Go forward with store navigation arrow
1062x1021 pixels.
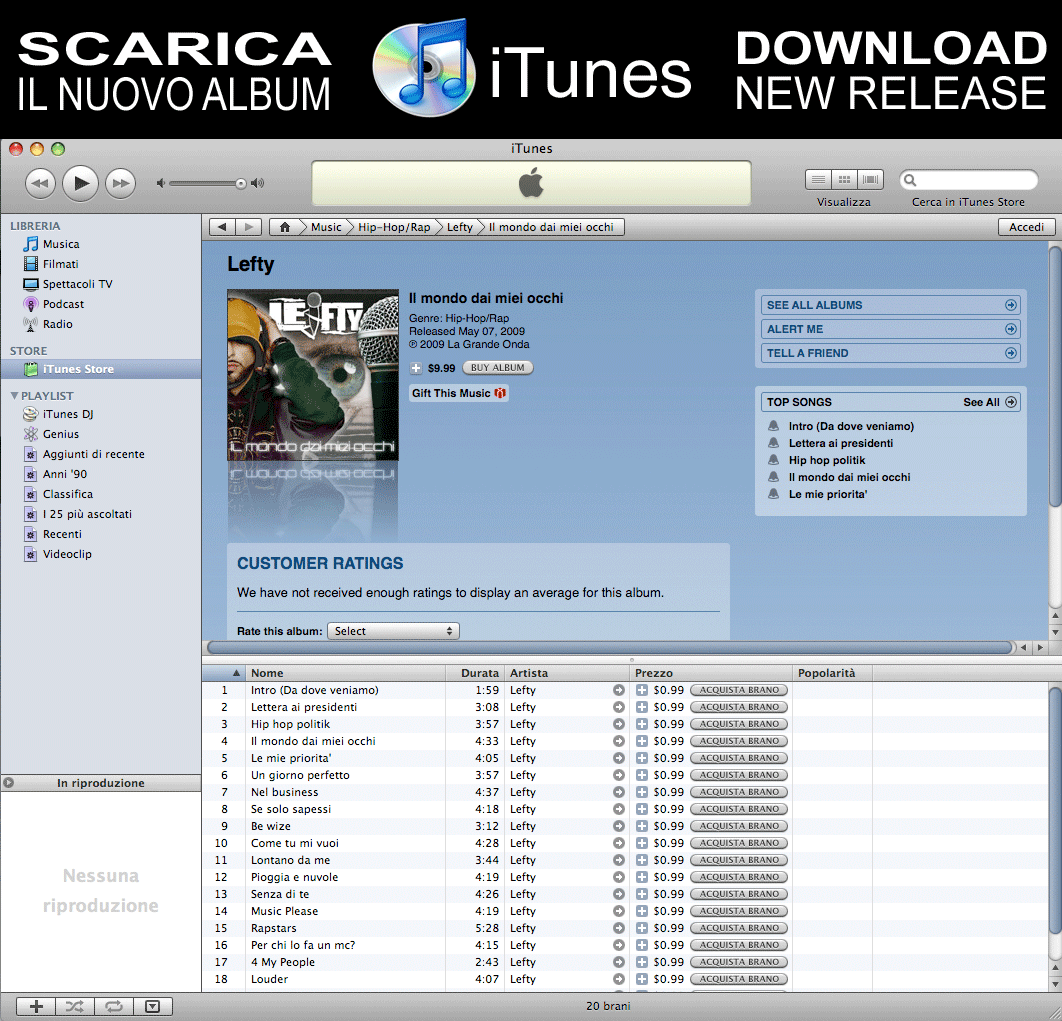249,227
